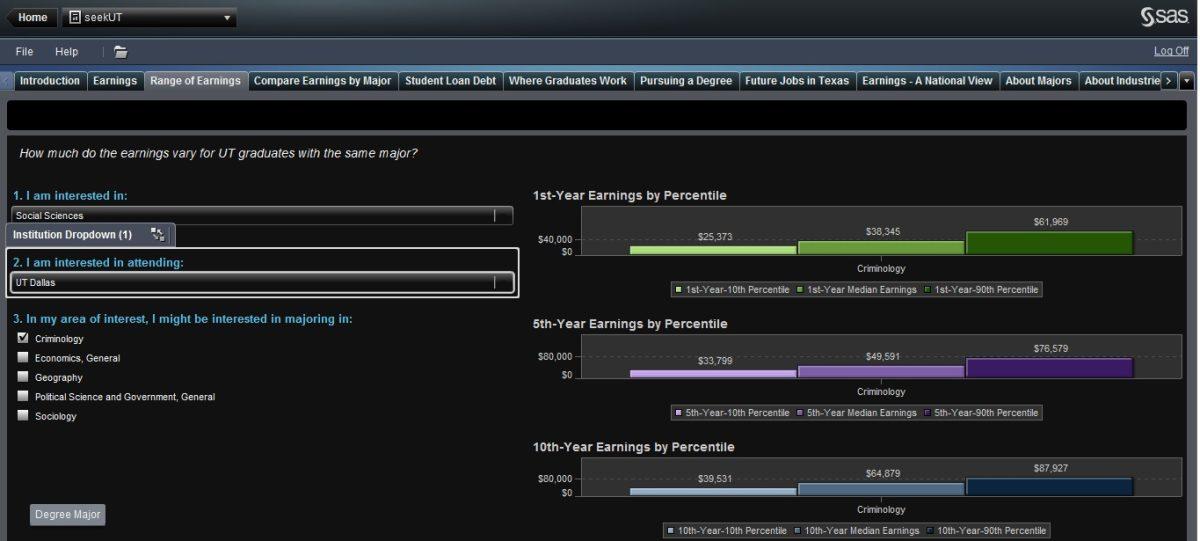Click 1st-Year 10th percentile bar $25,373
Screen dimensions: 1200x541
click(x=713, y=250)
